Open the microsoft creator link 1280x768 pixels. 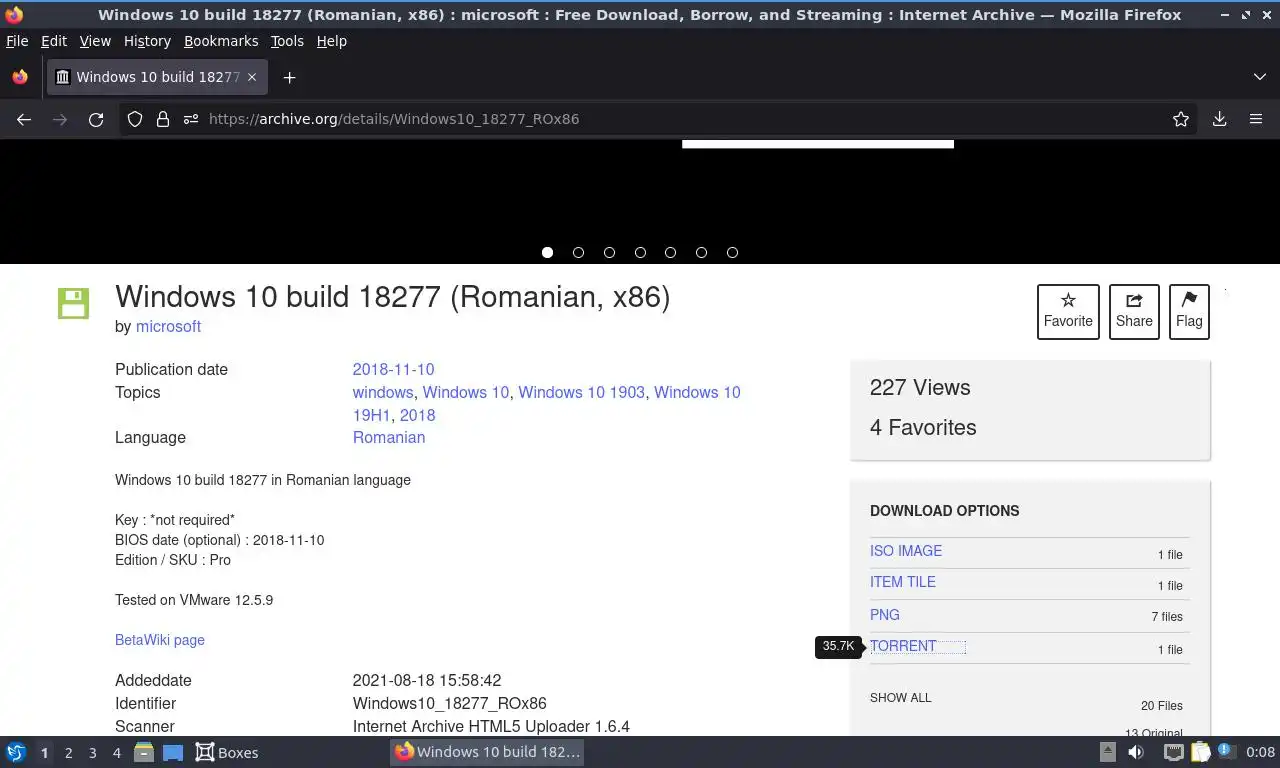tap(168, 326)
